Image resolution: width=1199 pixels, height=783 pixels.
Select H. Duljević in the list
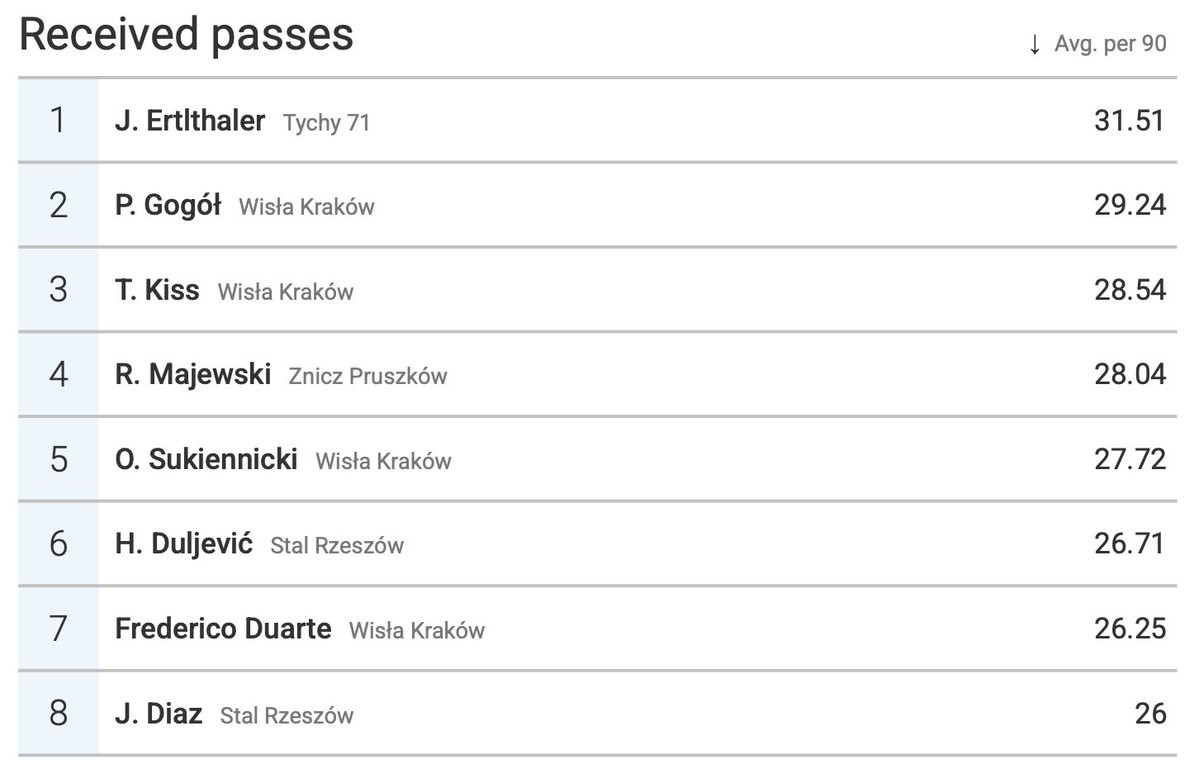pyautogui.click(x=184, y=544)
